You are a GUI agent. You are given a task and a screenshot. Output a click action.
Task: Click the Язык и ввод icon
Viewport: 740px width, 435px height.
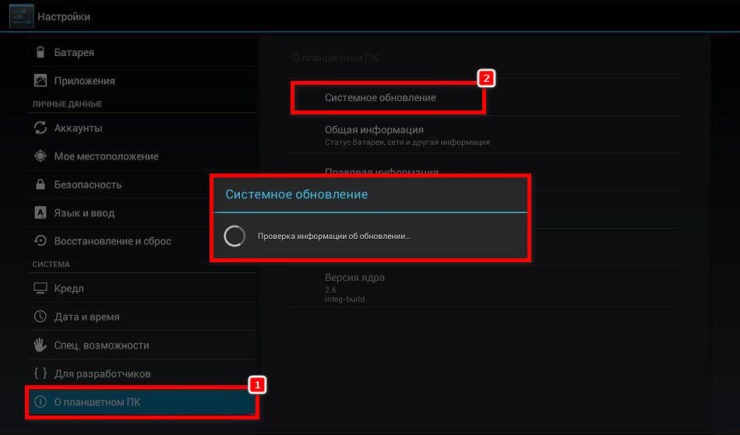coord(40,212)
